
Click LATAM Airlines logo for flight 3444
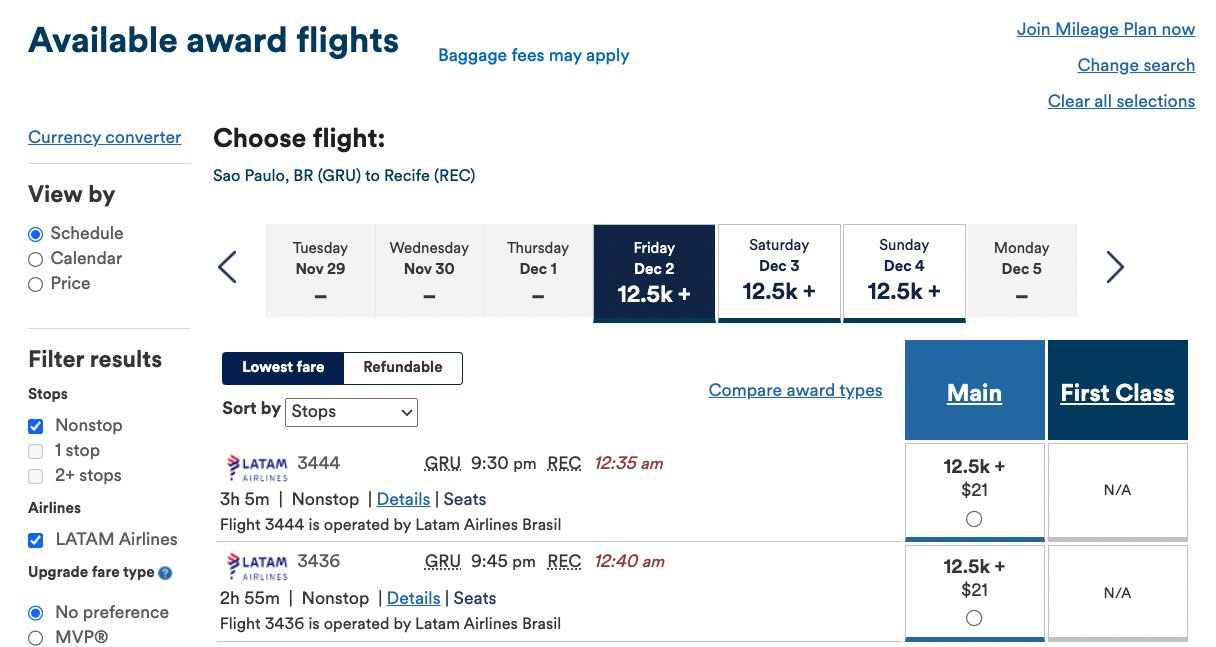[x=257, y=467]
